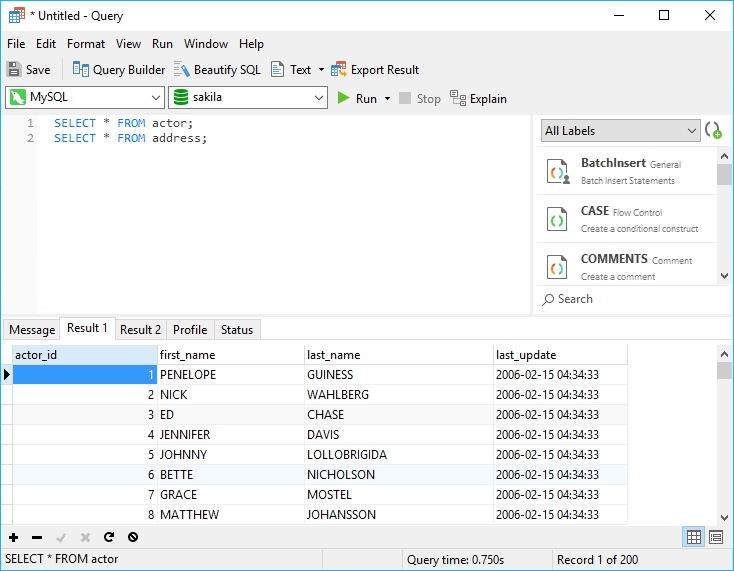
Task: Click the add snippet icon
Action: (713, 130)
